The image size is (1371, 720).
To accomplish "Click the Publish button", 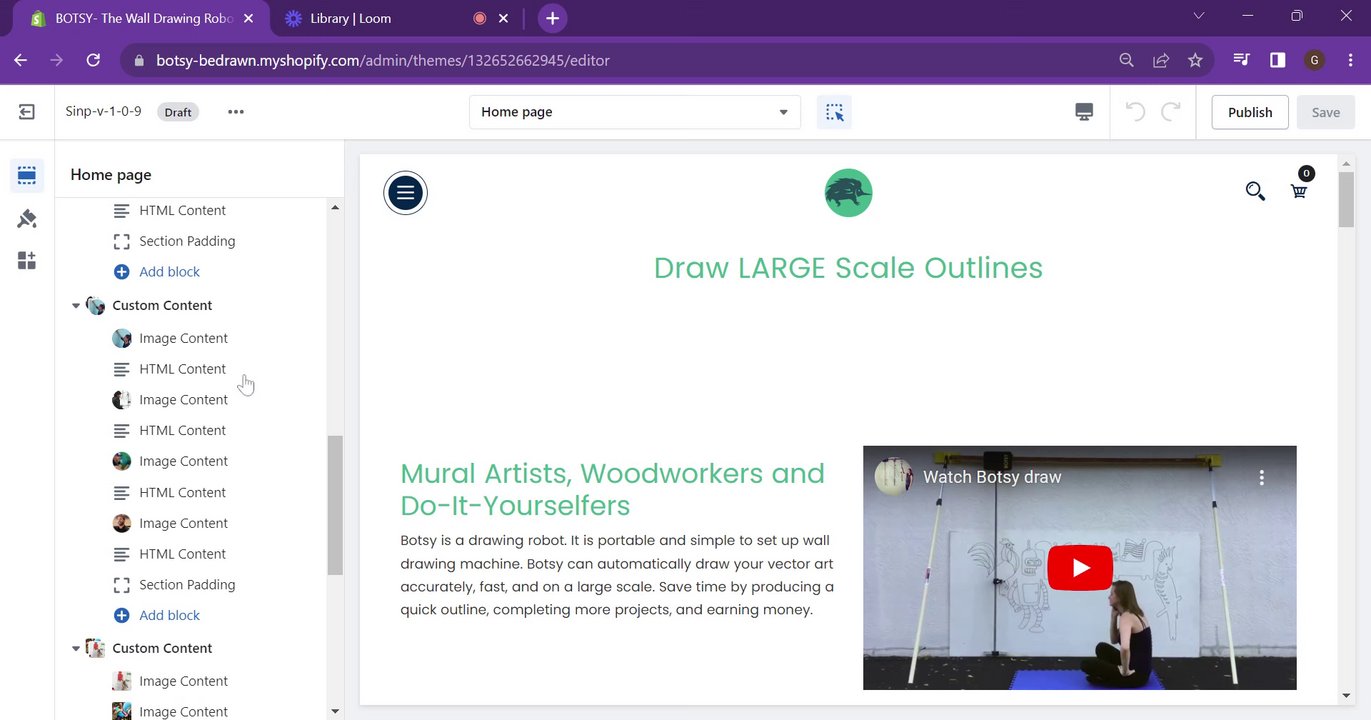I will tap(1250, 112).
